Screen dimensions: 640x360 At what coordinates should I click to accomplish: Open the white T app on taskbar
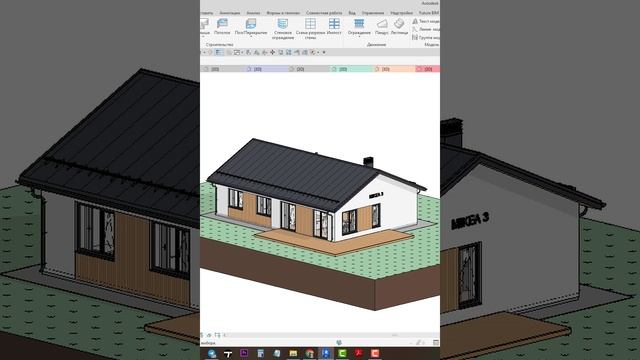coord(228,353)
